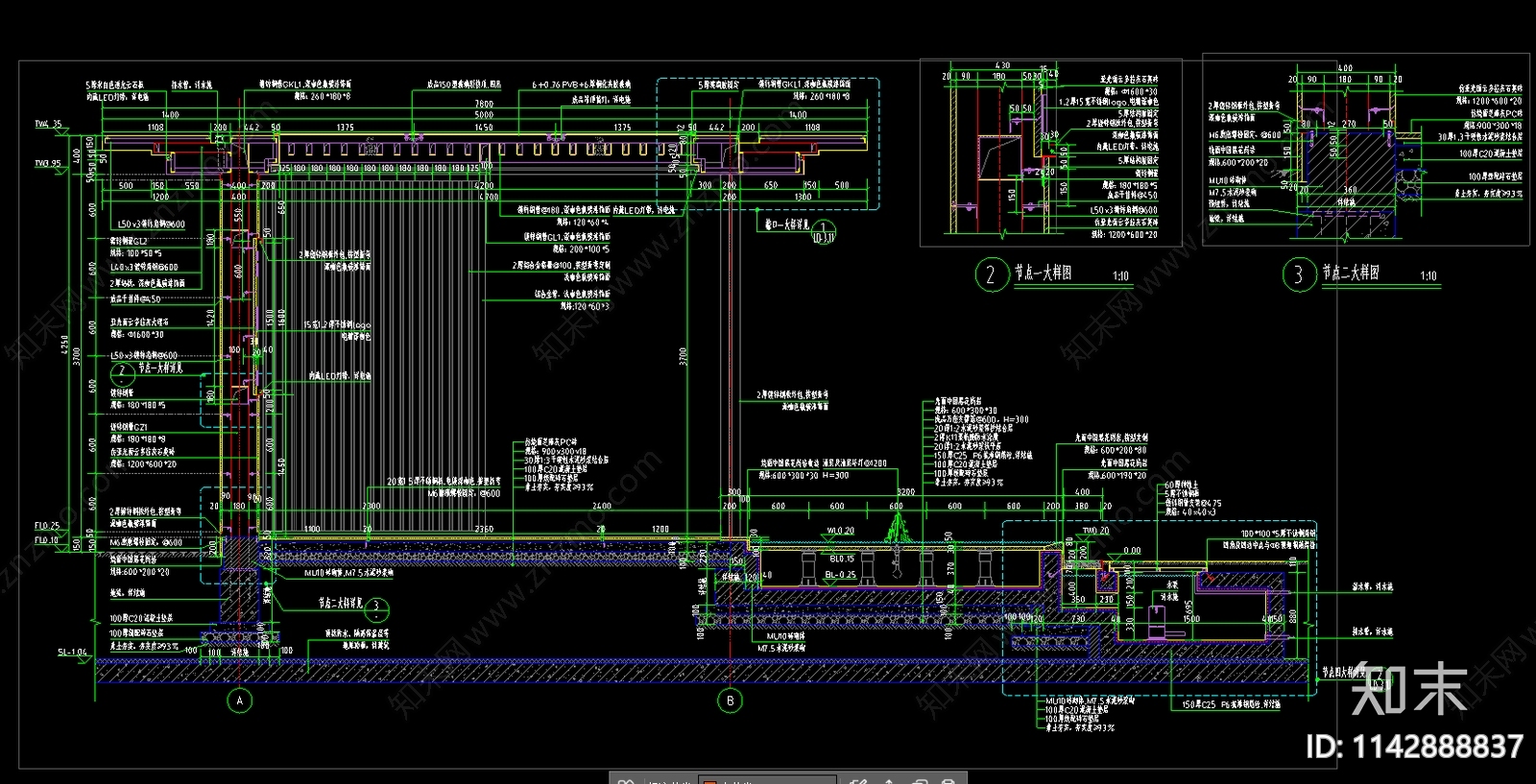This screenshot has width=1536, height=784.
Task: Click the 7800 overall dimension
Action: [484, 104]
